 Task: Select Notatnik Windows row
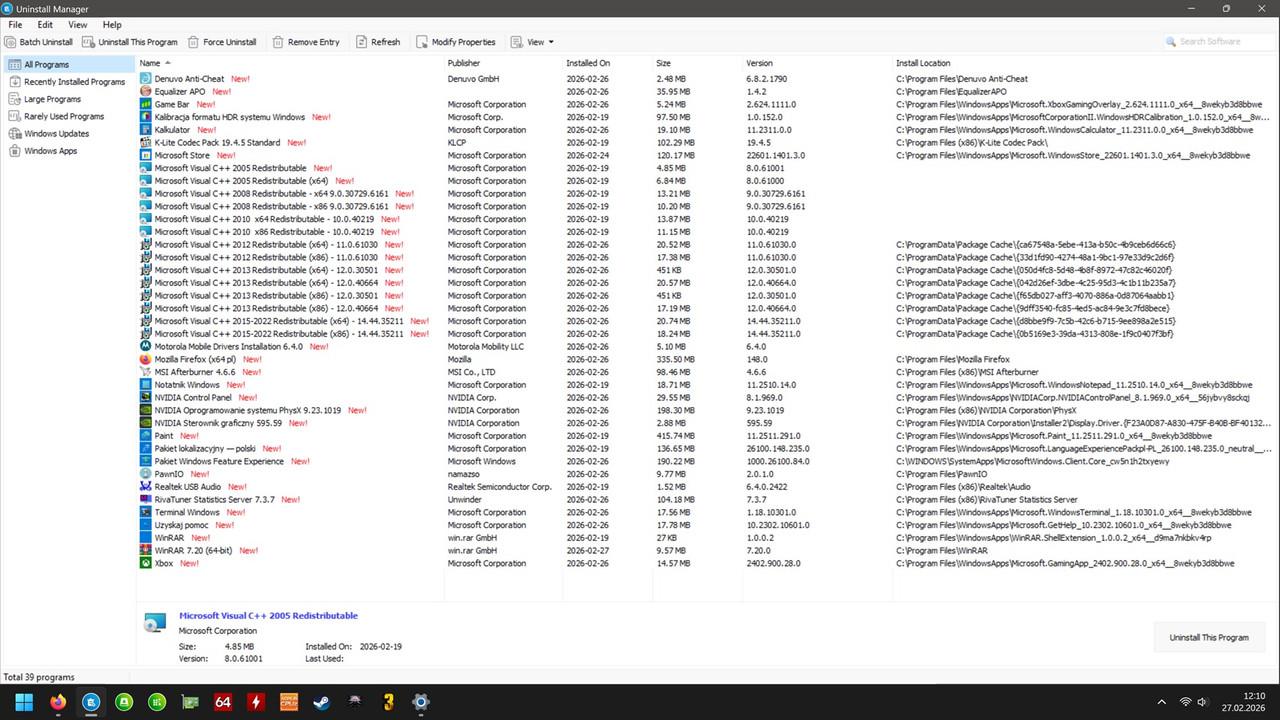(707, 385)
